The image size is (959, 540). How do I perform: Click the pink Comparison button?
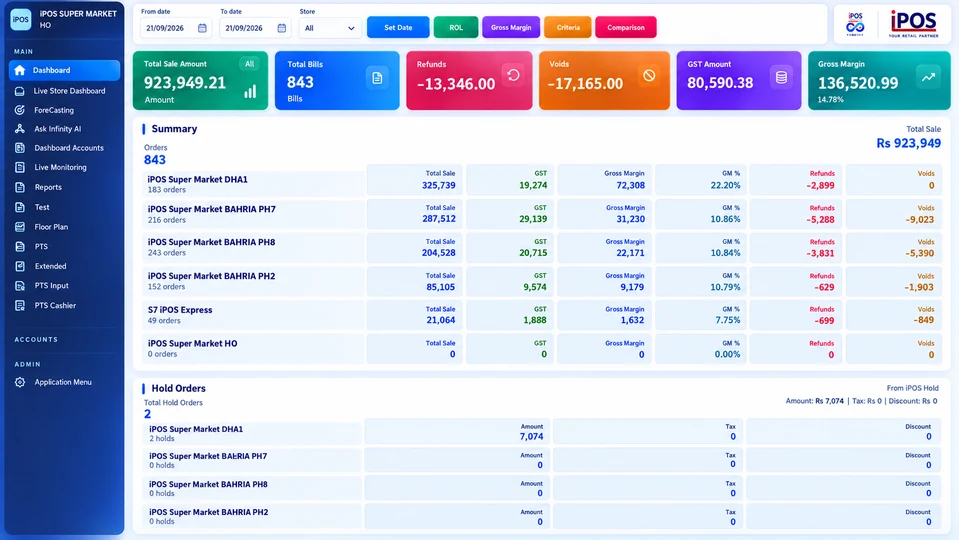tap(626, 28)
